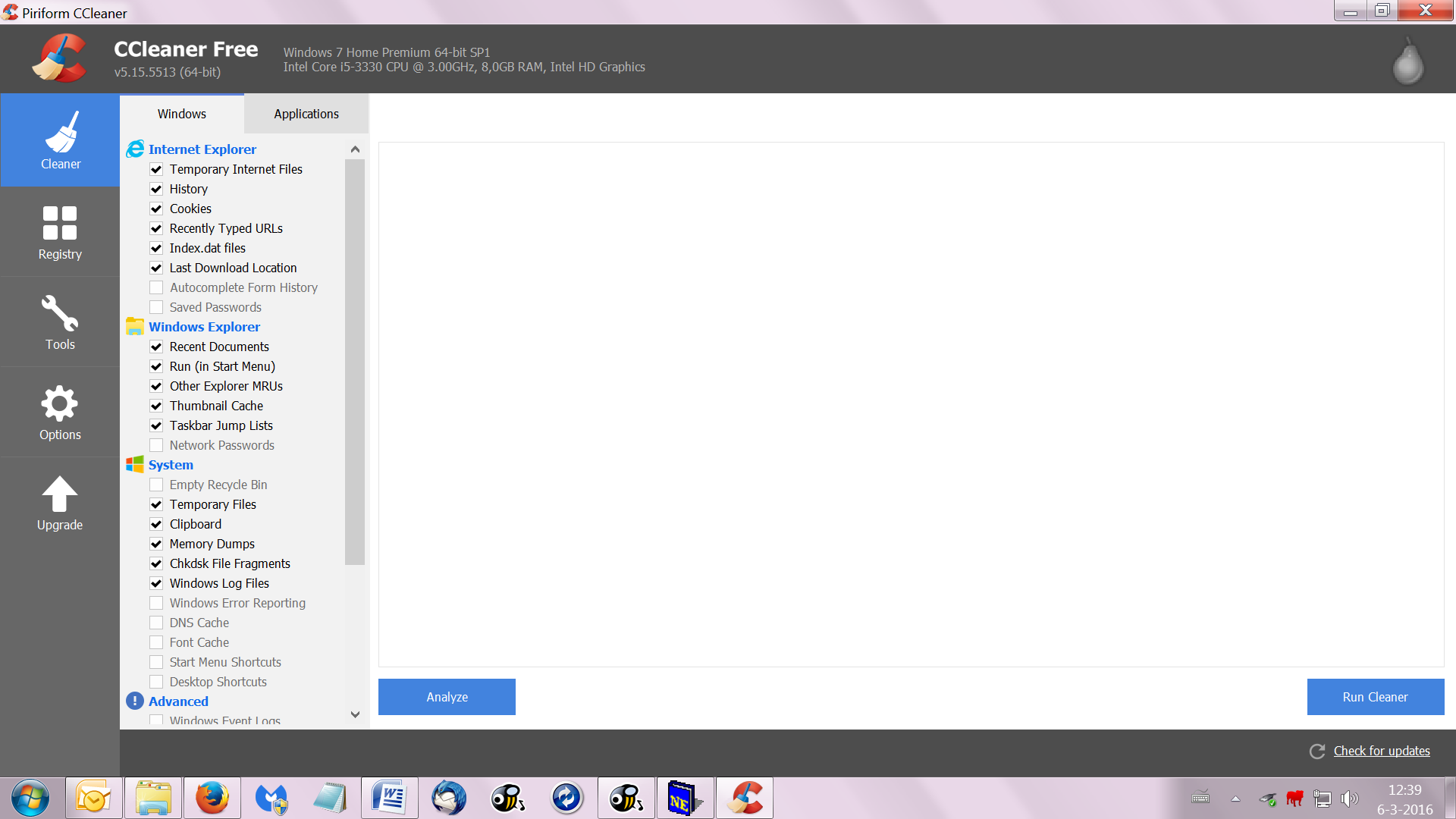The height and width of the screenshot is (819, 1456).
Task: Click the CCleaner logo in header
Action: coord(59,58)
